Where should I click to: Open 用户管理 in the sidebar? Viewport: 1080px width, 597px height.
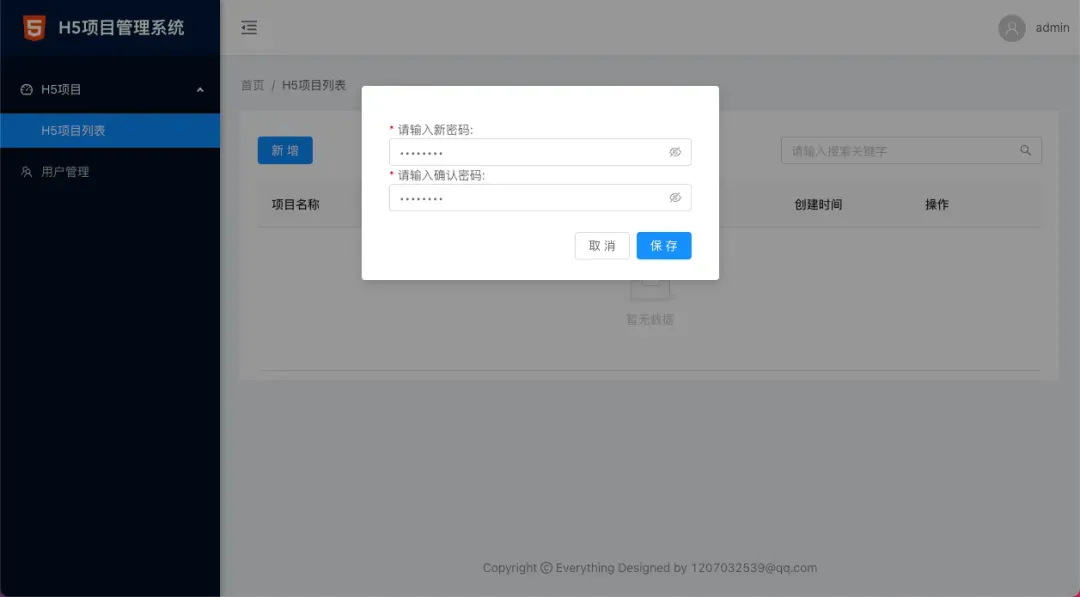[110, 171]
